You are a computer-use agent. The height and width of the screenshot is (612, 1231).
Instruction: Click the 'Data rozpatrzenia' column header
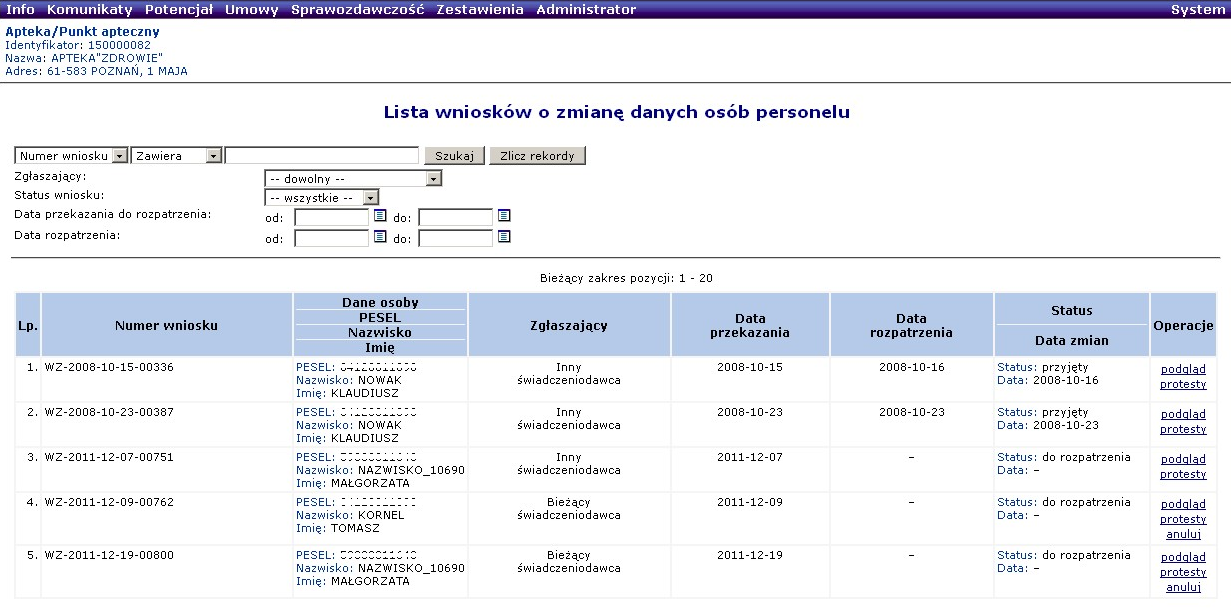(x=911, y=325)
